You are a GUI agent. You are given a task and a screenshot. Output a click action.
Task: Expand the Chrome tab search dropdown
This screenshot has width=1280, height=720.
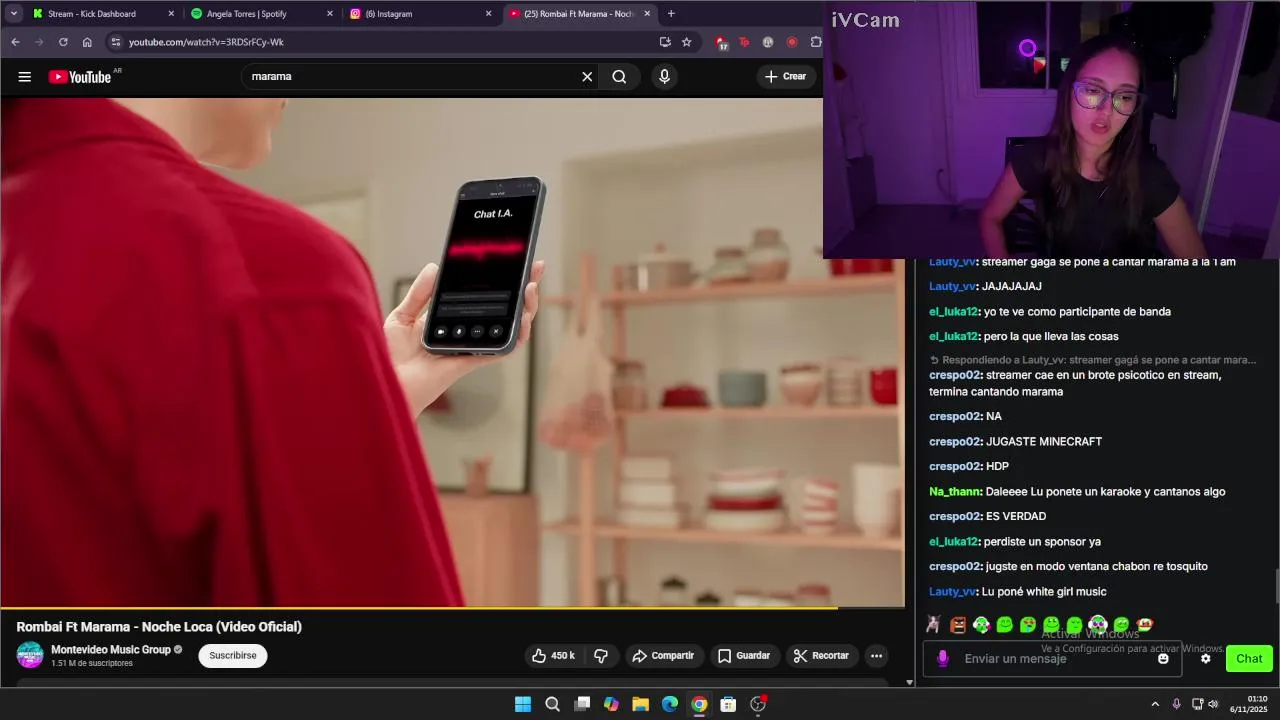pyautogui.click(x=14, y=14)
